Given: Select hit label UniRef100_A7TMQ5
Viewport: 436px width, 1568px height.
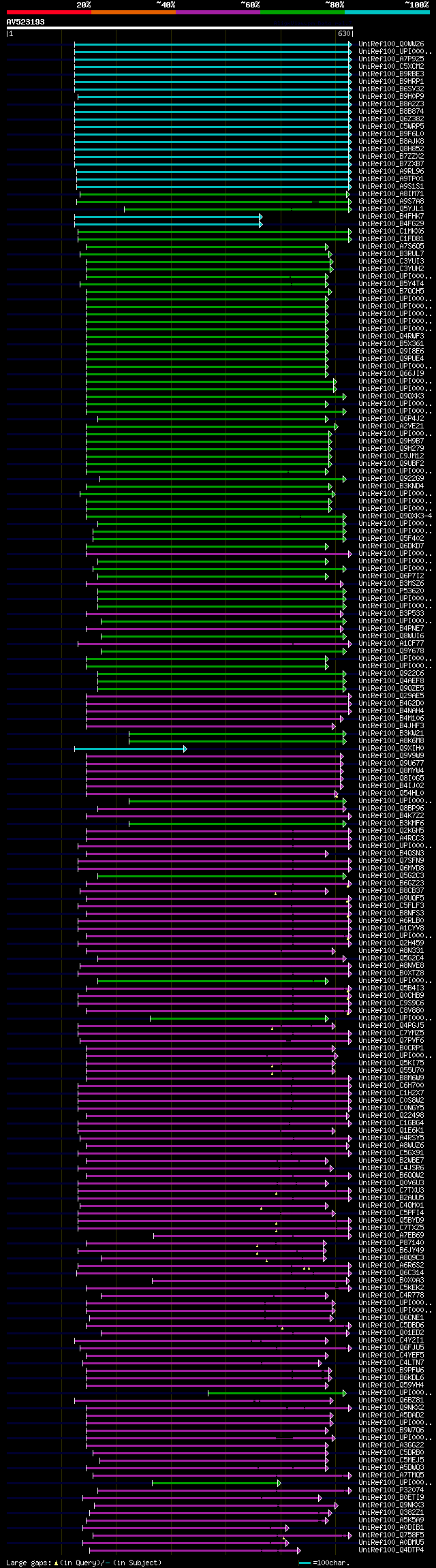Looking at the screenshot, I should pyautogui.click(x=391, y=1475).
